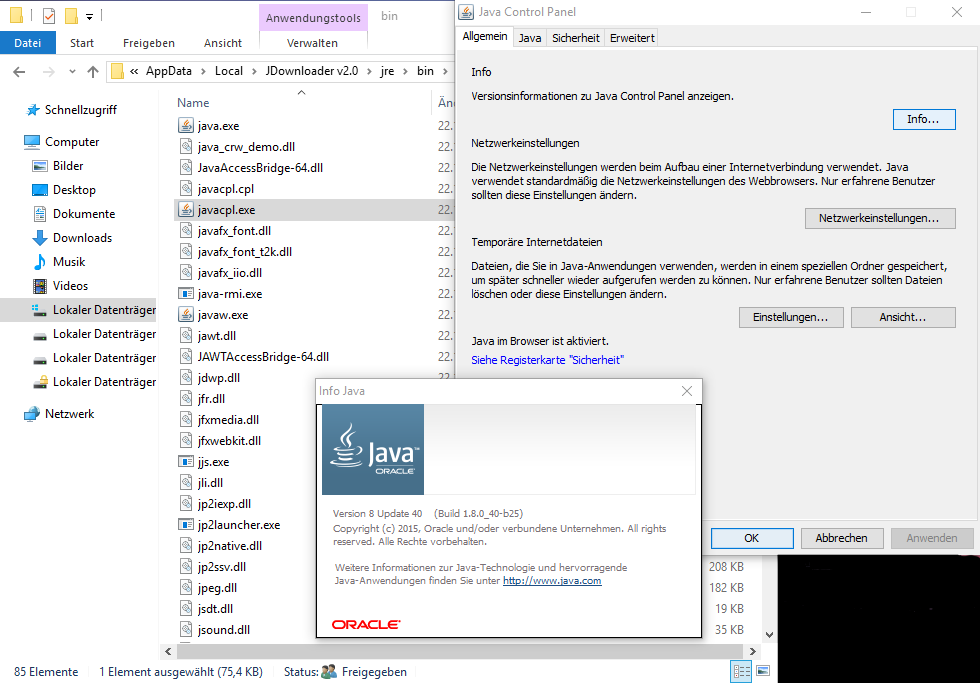Click the javaw.exe file icon

point(186,314)
